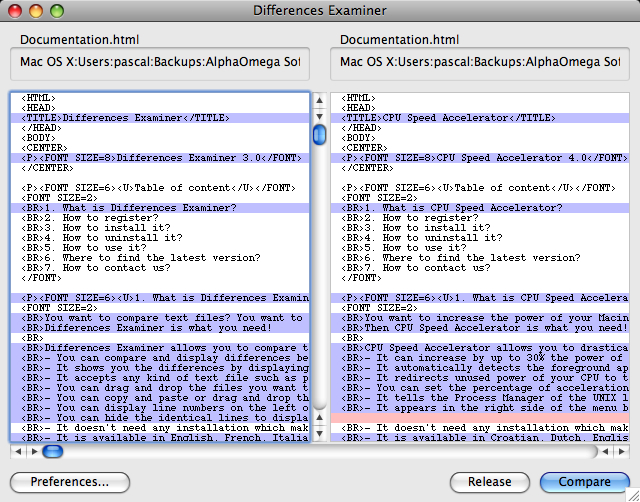
Task: Click right line 'What is CPU Speed Accelerator?'
Action: click(x=480, y=208)
